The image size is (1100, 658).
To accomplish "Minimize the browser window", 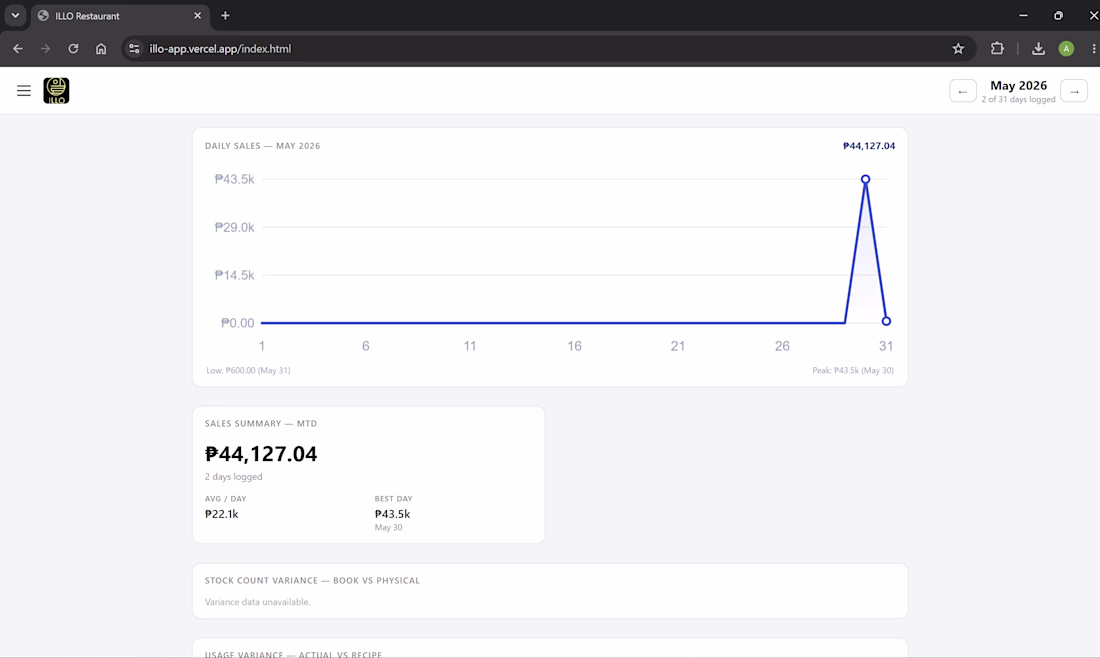I will [1024, 15].
